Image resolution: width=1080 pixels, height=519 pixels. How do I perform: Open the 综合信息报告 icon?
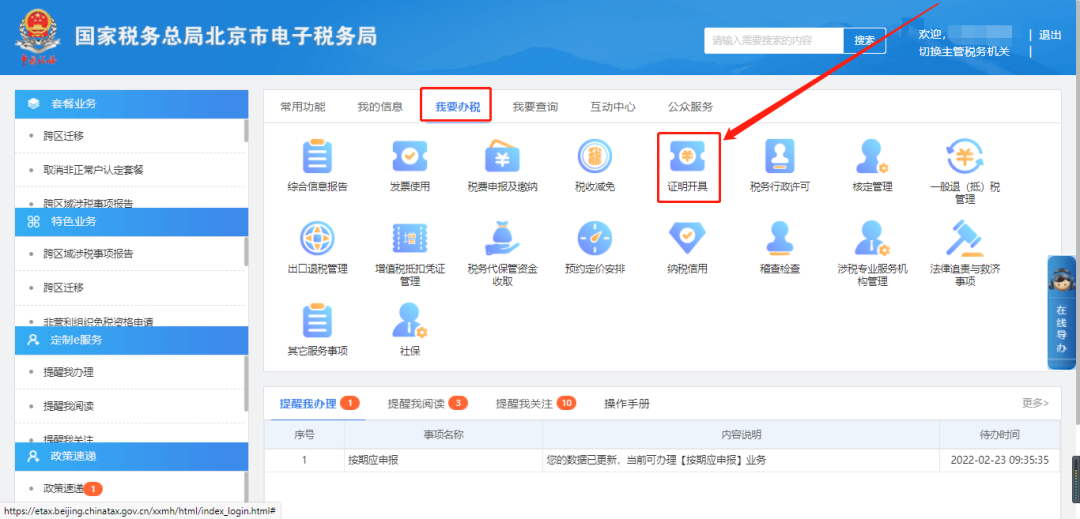318,156
